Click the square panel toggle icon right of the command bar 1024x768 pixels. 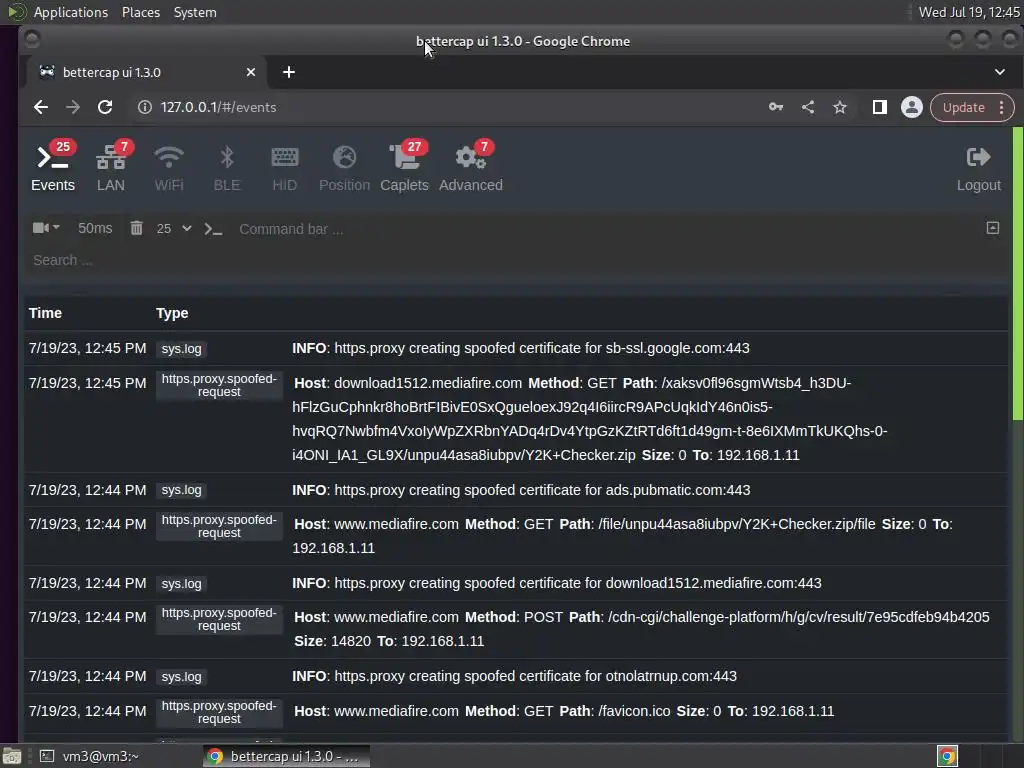993,228
